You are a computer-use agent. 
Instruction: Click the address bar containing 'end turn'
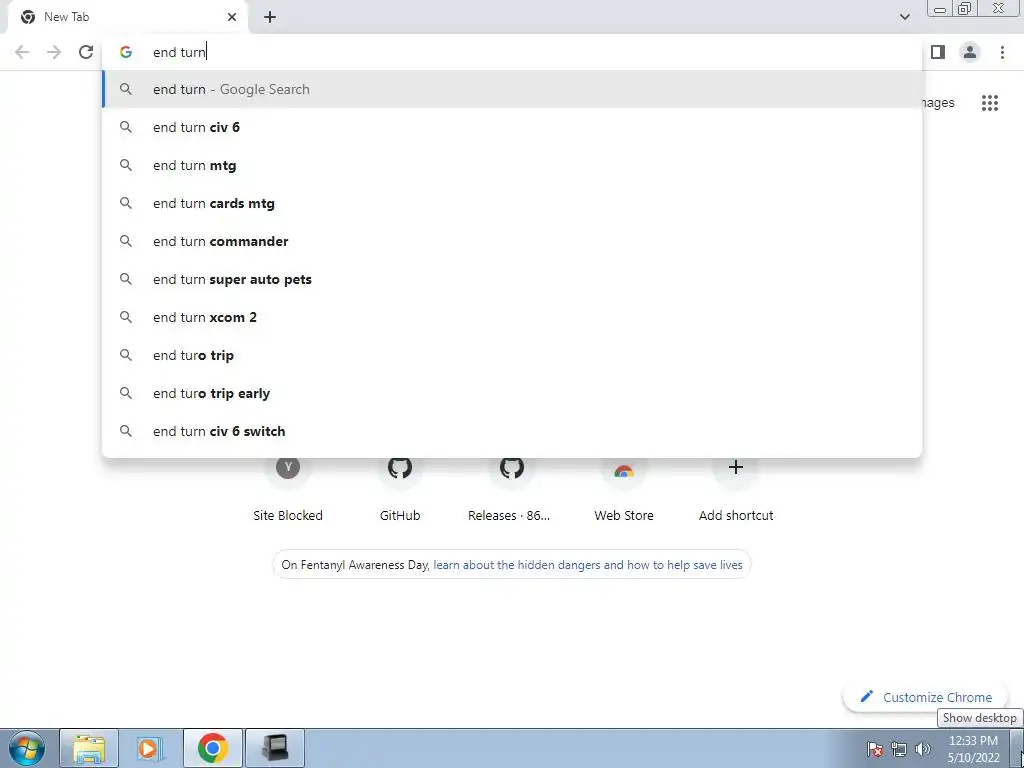tap(512, 52)
